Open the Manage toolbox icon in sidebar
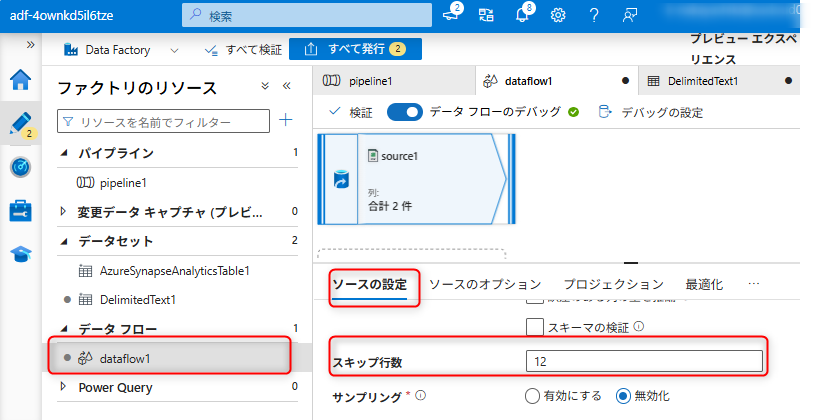Image resolution: width=826 pixels, height=420 pixels. 20,210
